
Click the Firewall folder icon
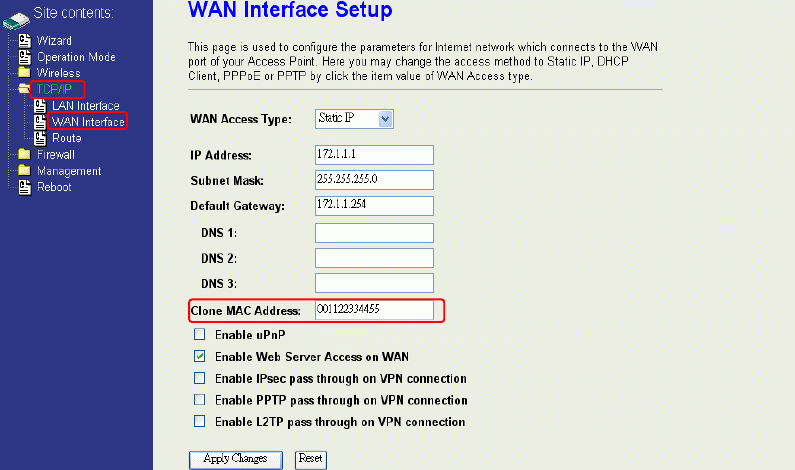point(24,154)
